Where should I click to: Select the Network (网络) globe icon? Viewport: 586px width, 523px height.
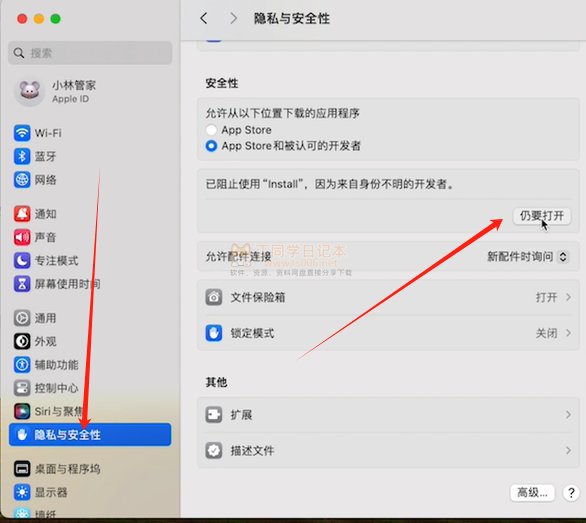(x=22, y=180)
